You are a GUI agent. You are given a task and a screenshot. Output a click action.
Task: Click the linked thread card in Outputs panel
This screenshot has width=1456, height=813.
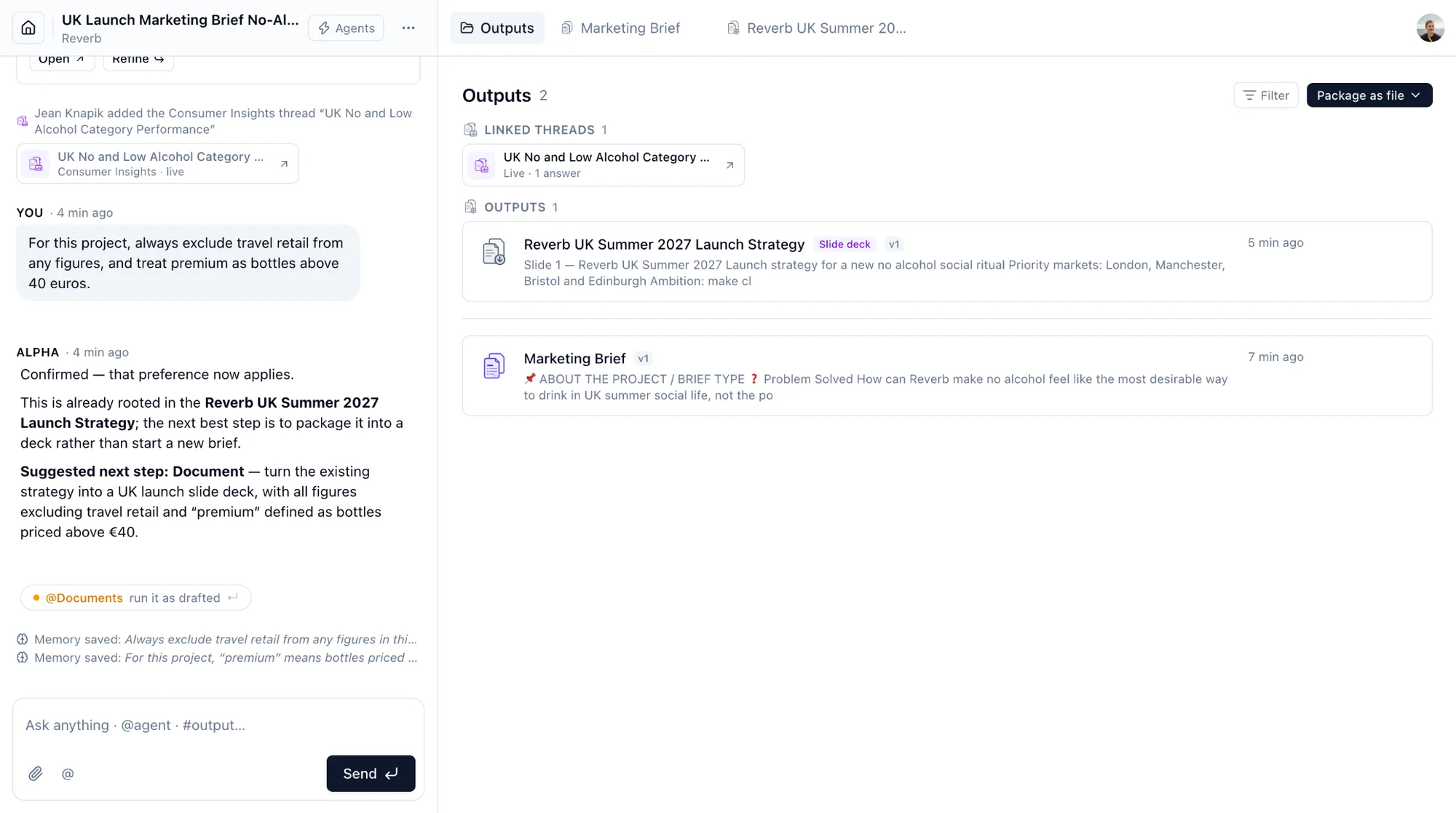click(603, 165)
